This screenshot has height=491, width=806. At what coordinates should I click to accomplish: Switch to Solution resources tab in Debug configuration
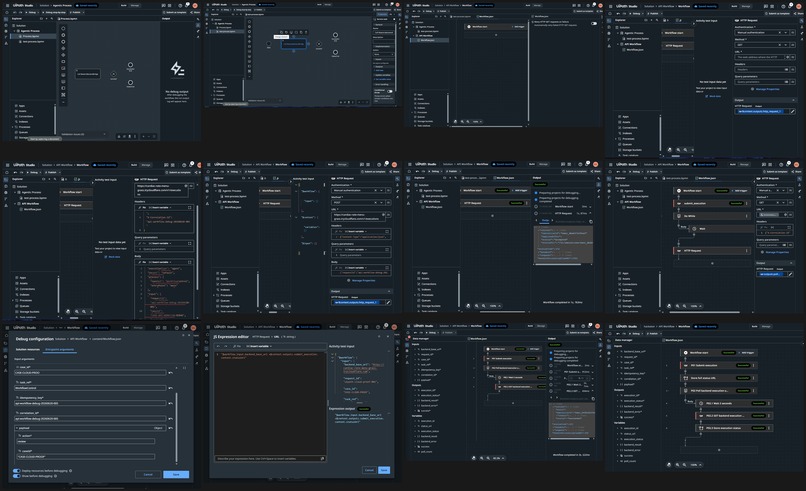point(28,350)
